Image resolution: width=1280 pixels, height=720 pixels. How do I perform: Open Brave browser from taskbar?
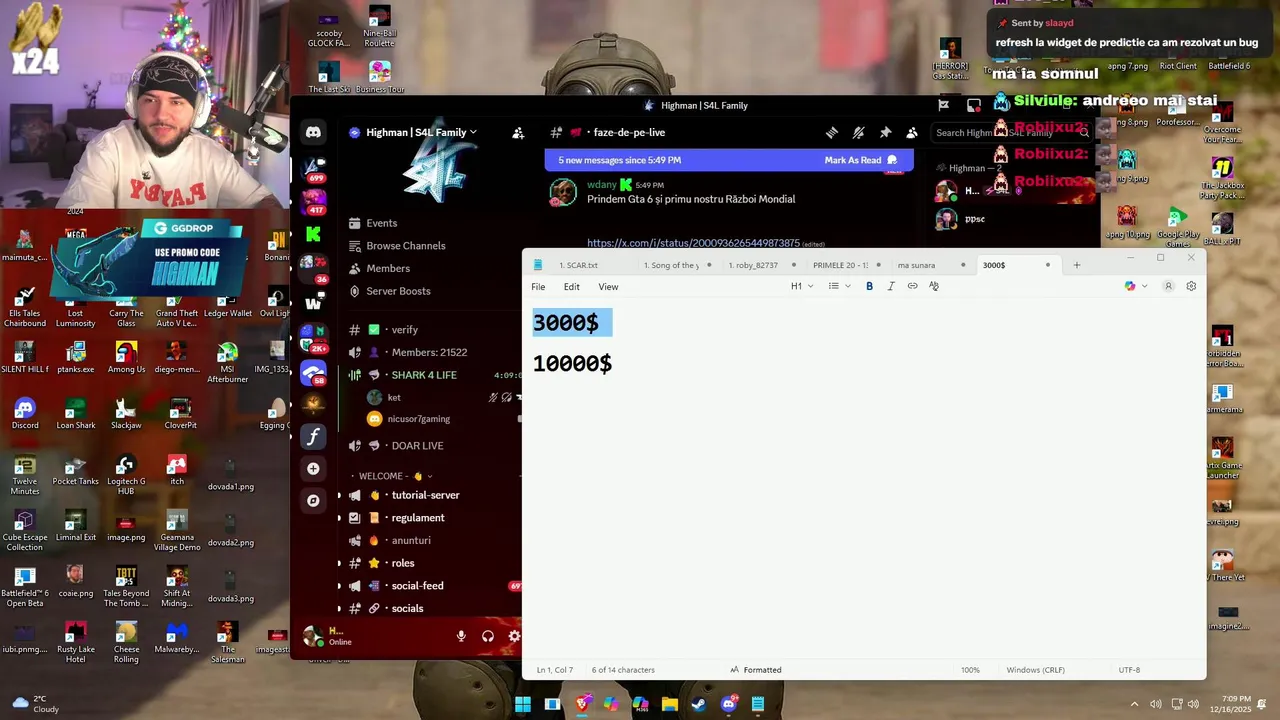pyautogui.click(x=583, y=704)
